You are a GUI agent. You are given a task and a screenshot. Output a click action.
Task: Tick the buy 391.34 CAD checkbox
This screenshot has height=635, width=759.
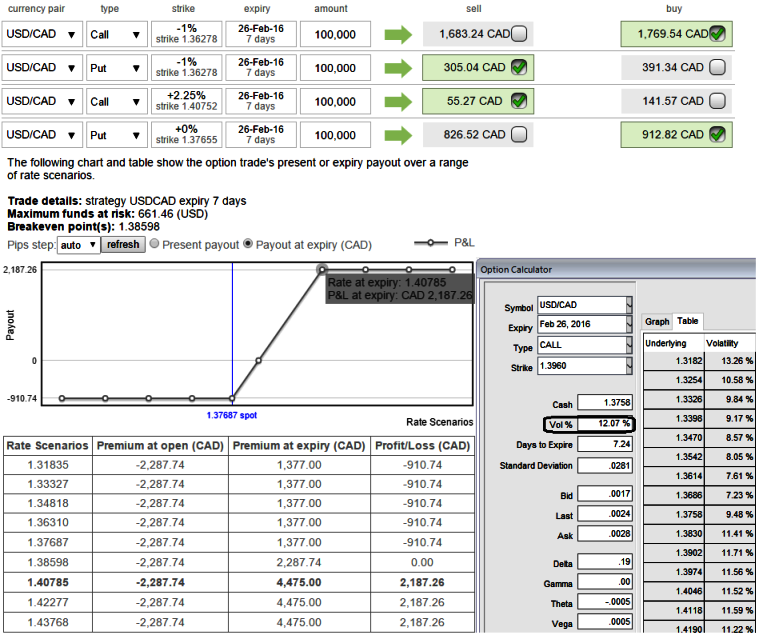tap(717, 68)
